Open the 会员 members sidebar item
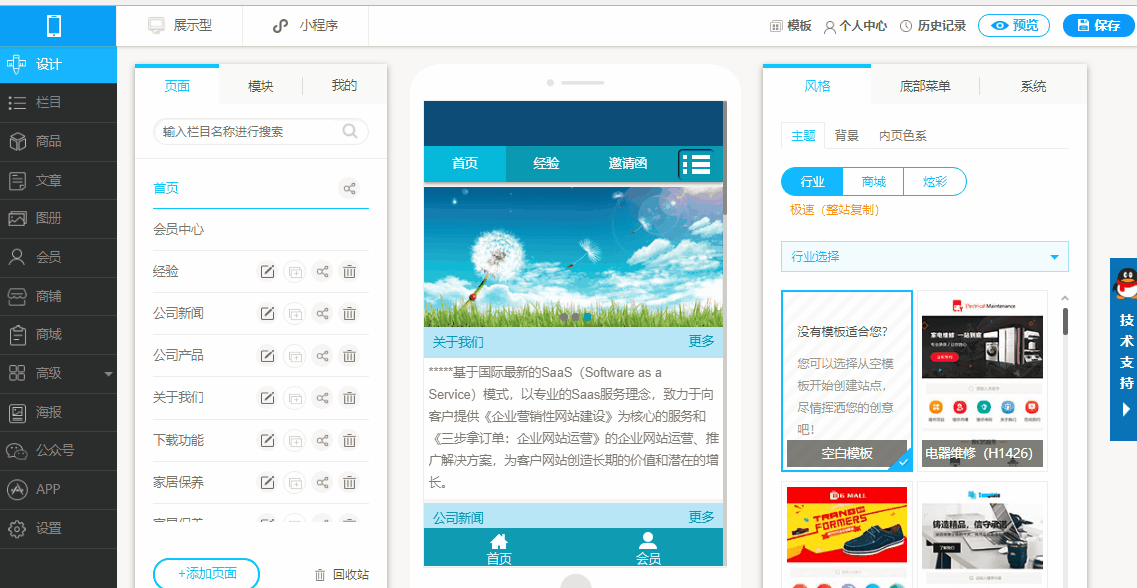 (58, 257)
